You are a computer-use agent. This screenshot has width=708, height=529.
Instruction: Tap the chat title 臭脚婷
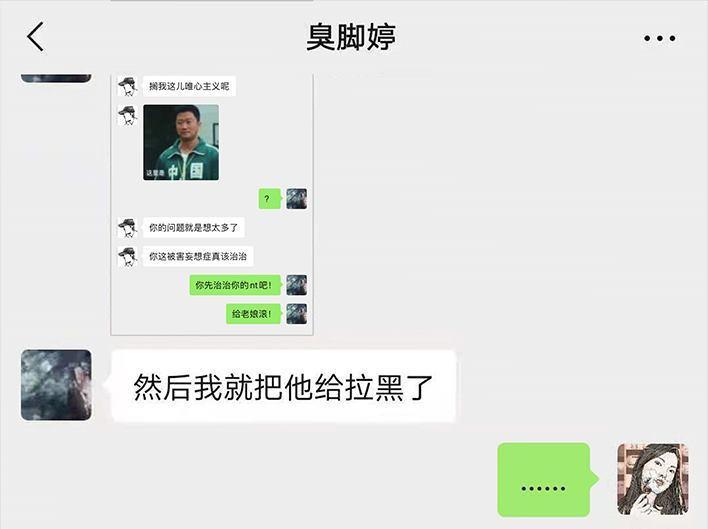[351, 37]
